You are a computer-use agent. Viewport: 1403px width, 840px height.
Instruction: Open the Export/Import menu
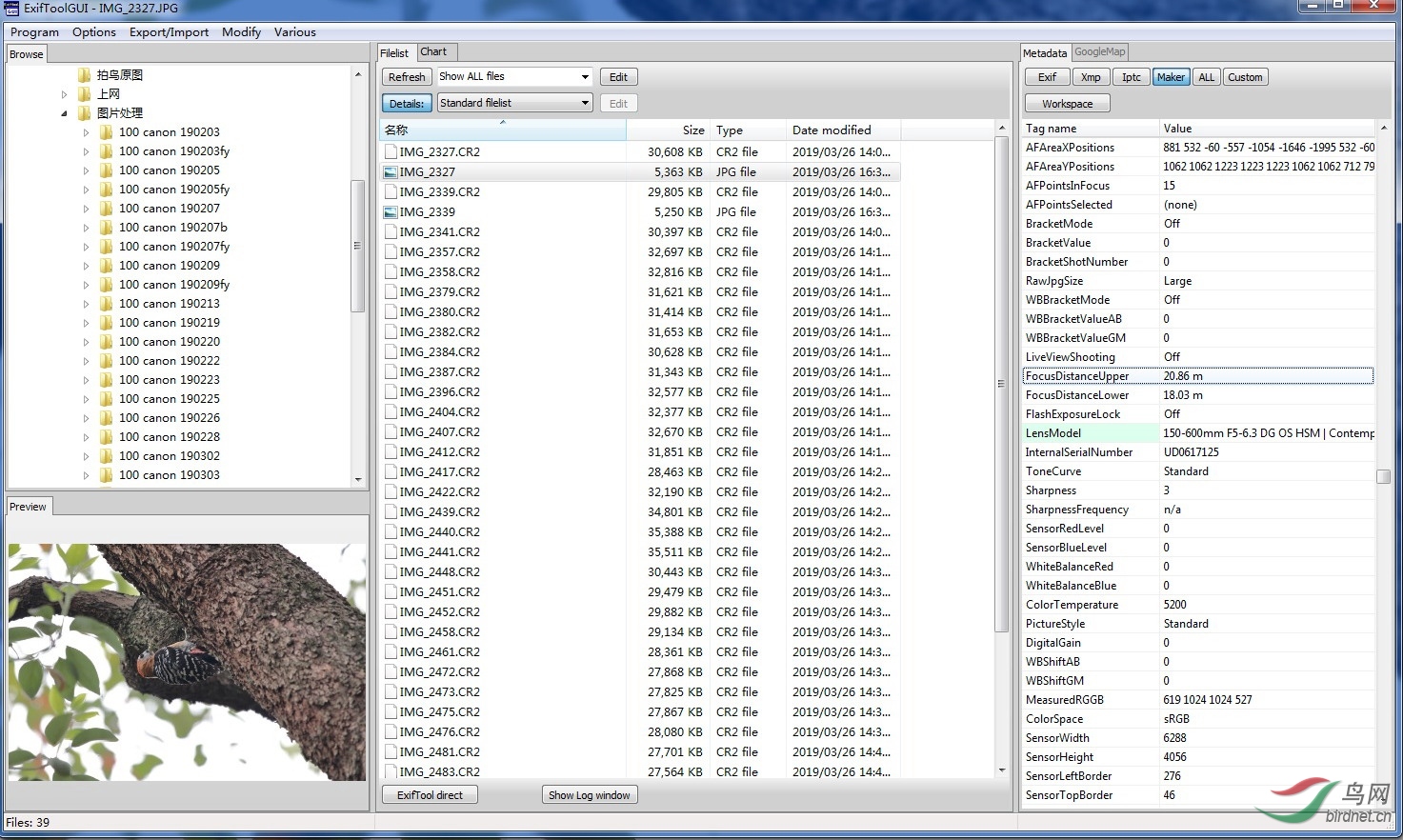(x=169, y=32)
